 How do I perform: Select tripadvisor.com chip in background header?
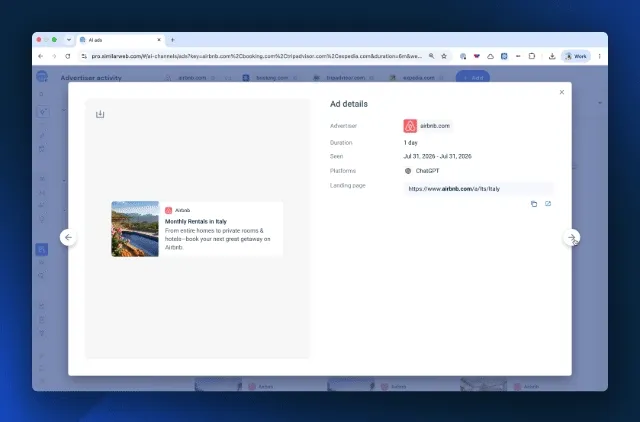pos(344,78)
